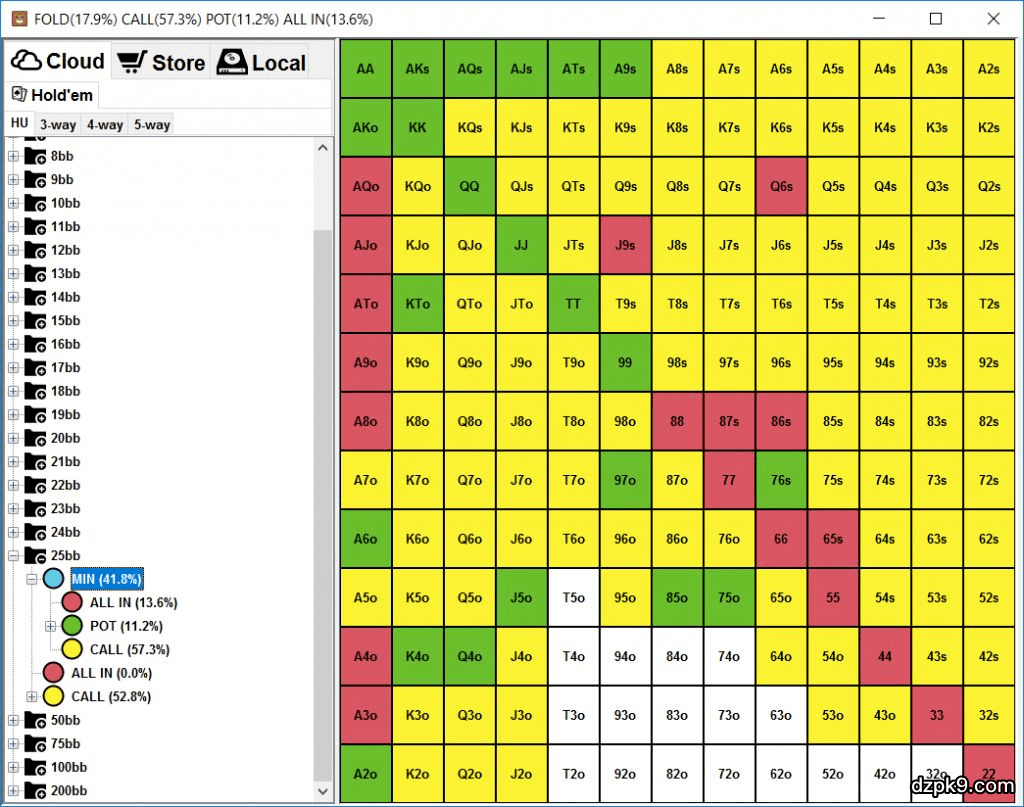The image size is (1024, 807).
Task: Click the folder icon for 100bb
Action: 36,767
